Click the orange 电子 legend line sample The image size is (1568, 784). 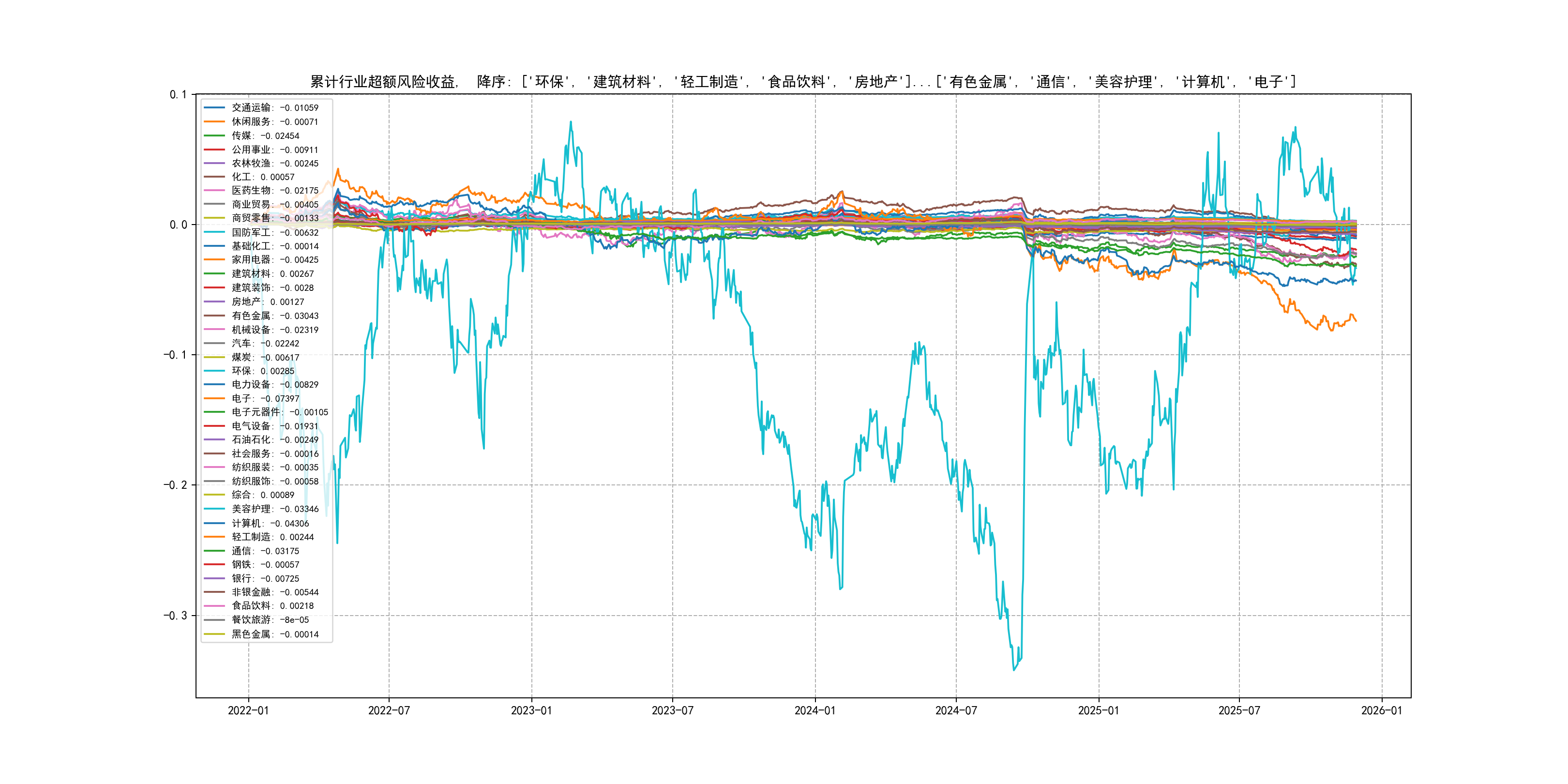[214, 399]
